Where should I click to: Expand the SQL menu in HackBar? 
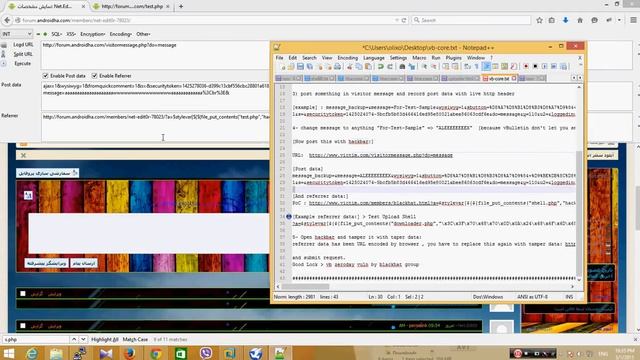point(56,34)
